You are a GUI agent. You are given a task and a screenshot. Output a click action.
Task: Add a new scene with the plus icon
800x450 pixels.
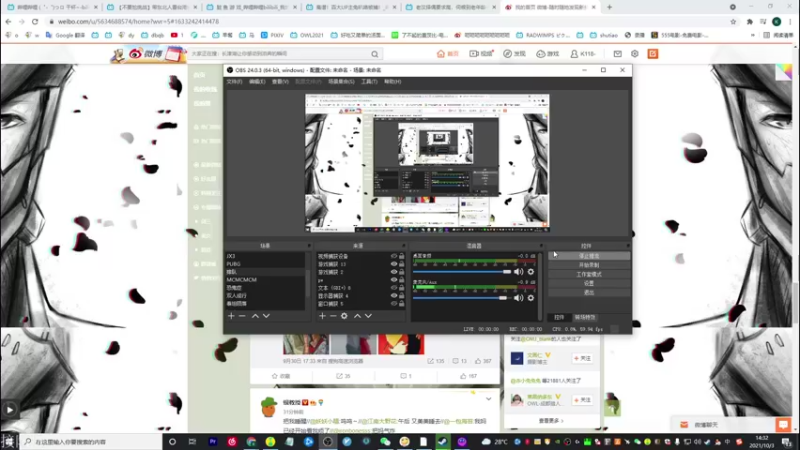231,316
